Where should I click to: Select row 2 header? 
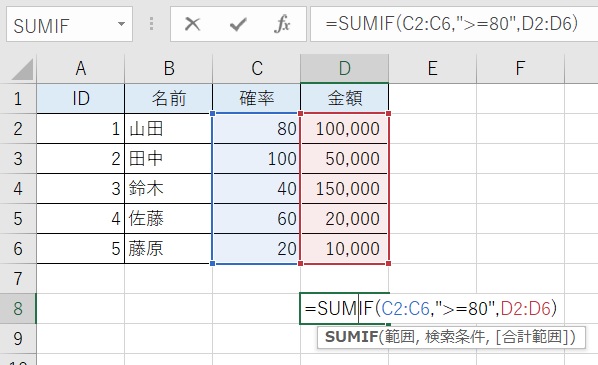pos(18,129)
